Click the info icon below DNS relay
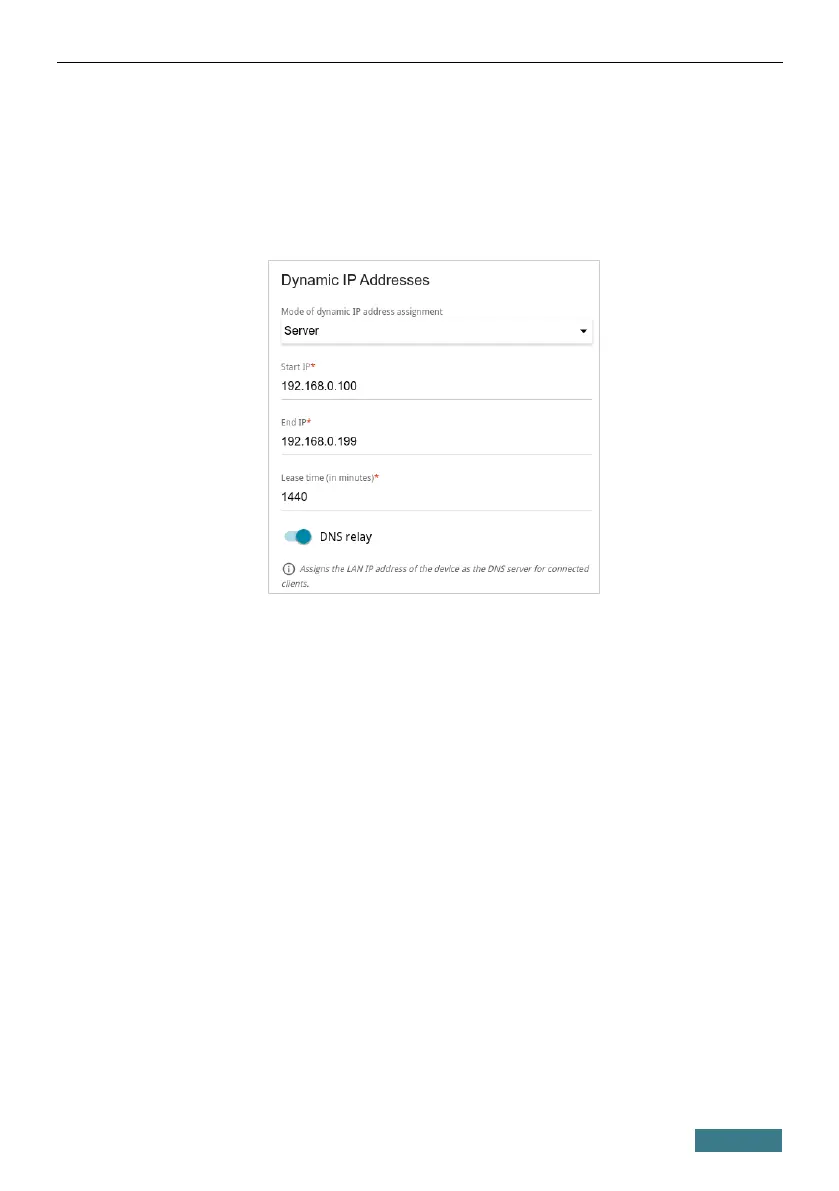The height and width of the screenshot is (1191, 839). pyautogui.click(x=289, y=569)
